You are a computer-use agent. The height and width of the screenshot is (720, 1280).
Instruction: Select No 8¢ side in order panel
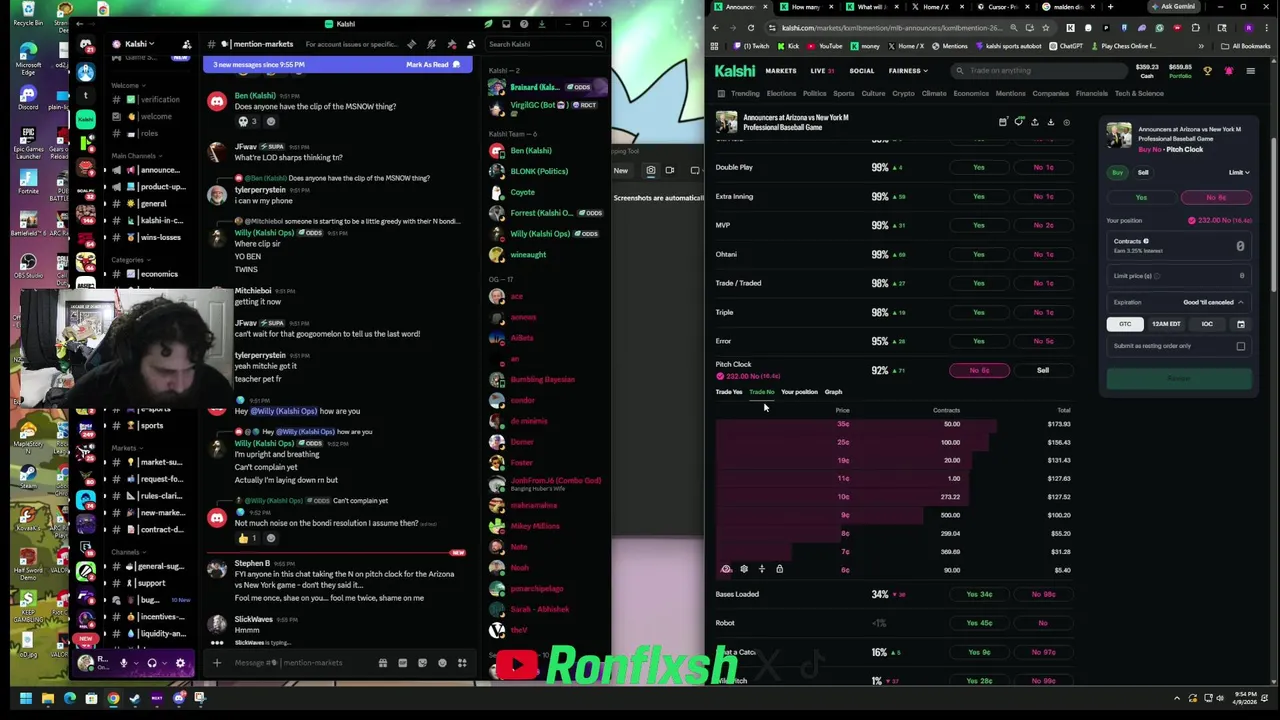click(1216, 197)
